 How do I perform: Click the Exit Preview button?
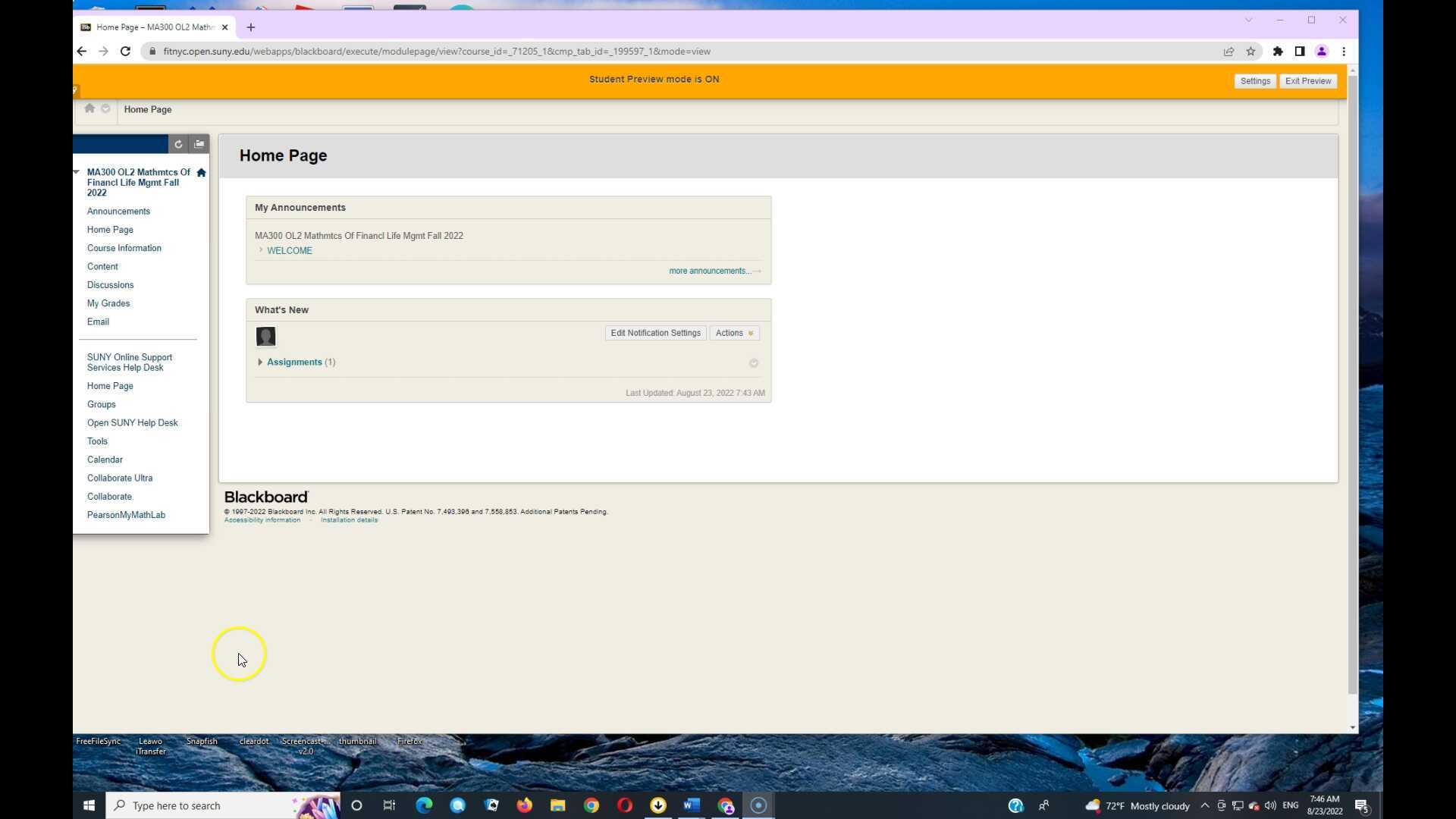point(1307,81)
